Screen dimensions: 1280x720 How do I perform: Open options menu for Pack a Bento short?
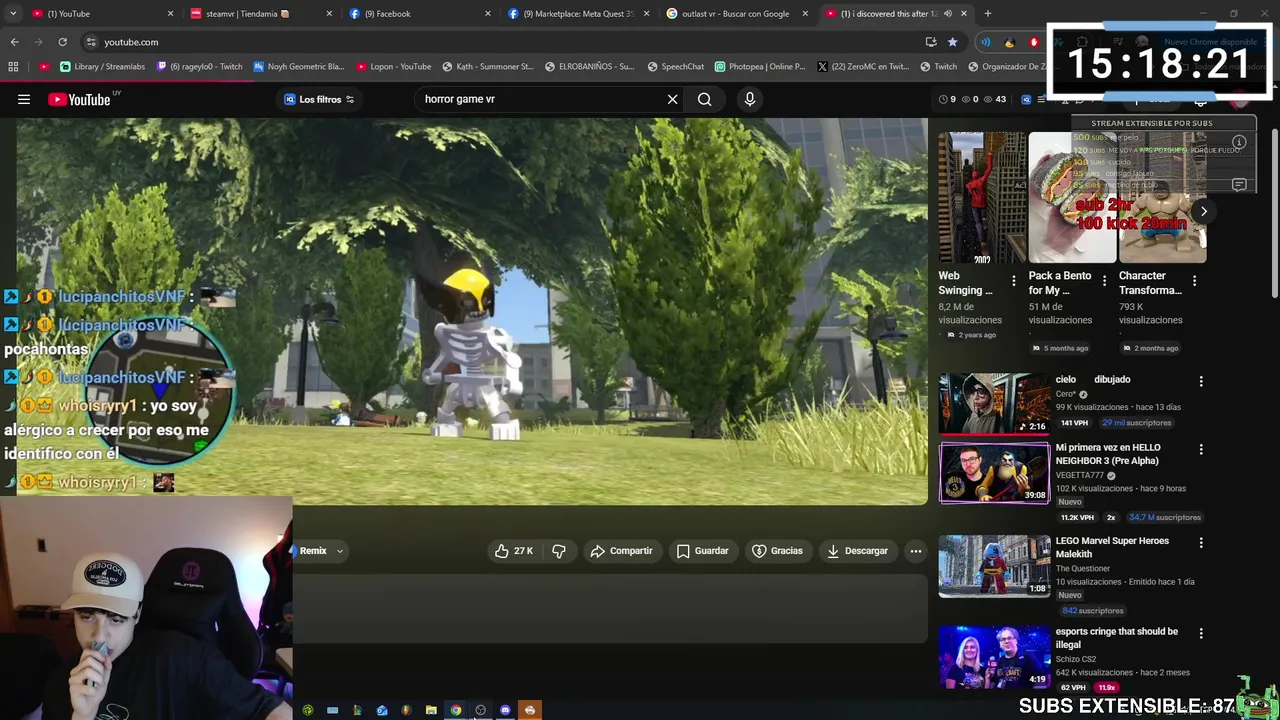(x=1104, y=281)
